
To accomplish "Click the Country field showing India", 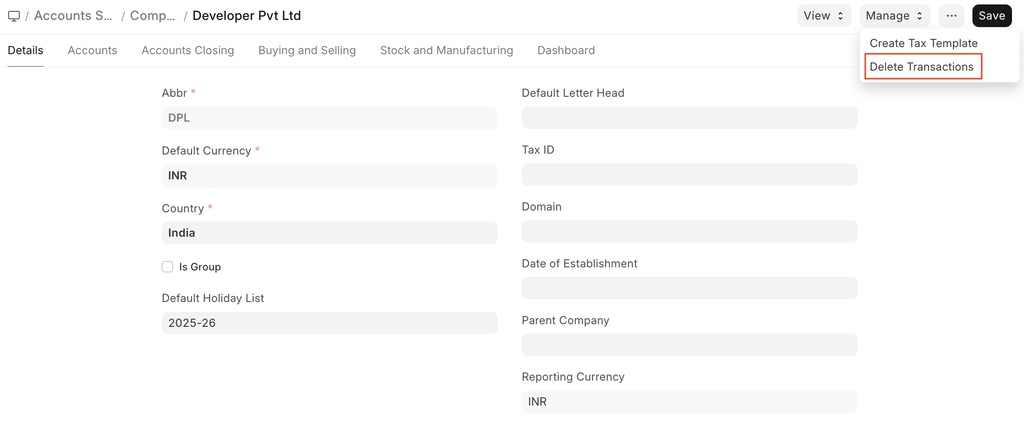I will 329,233.
